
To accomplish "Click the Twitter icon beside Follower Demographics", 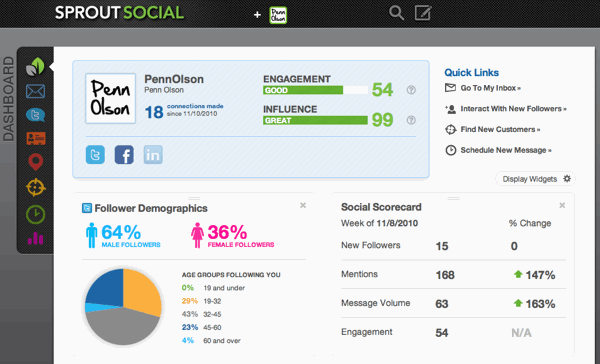I will pos(87,208).
